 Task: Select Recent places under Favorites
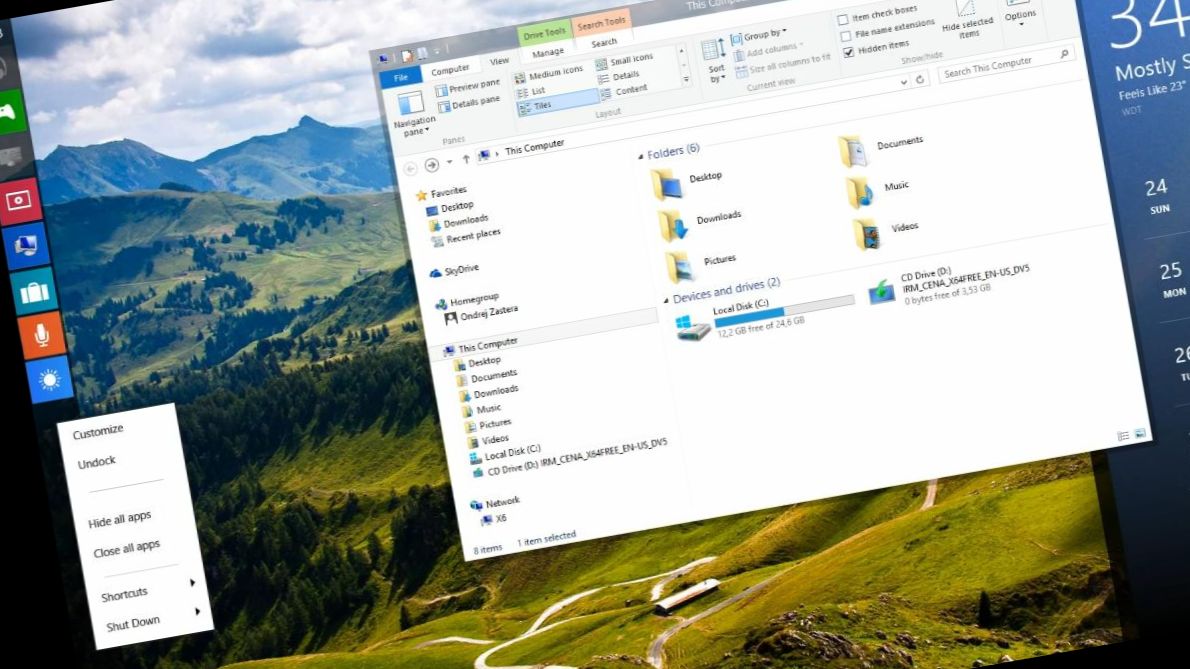[x=467, y=238]
